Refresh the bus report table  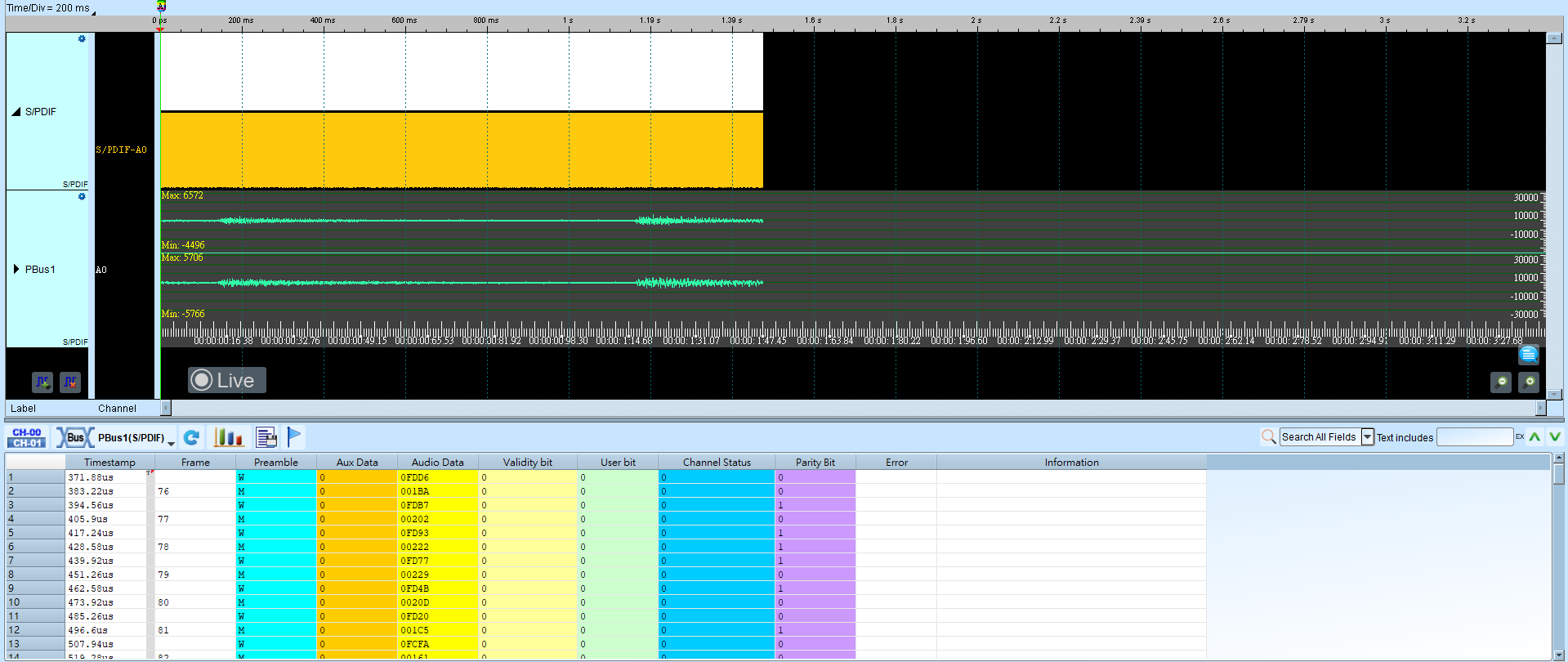pos(191,438)
